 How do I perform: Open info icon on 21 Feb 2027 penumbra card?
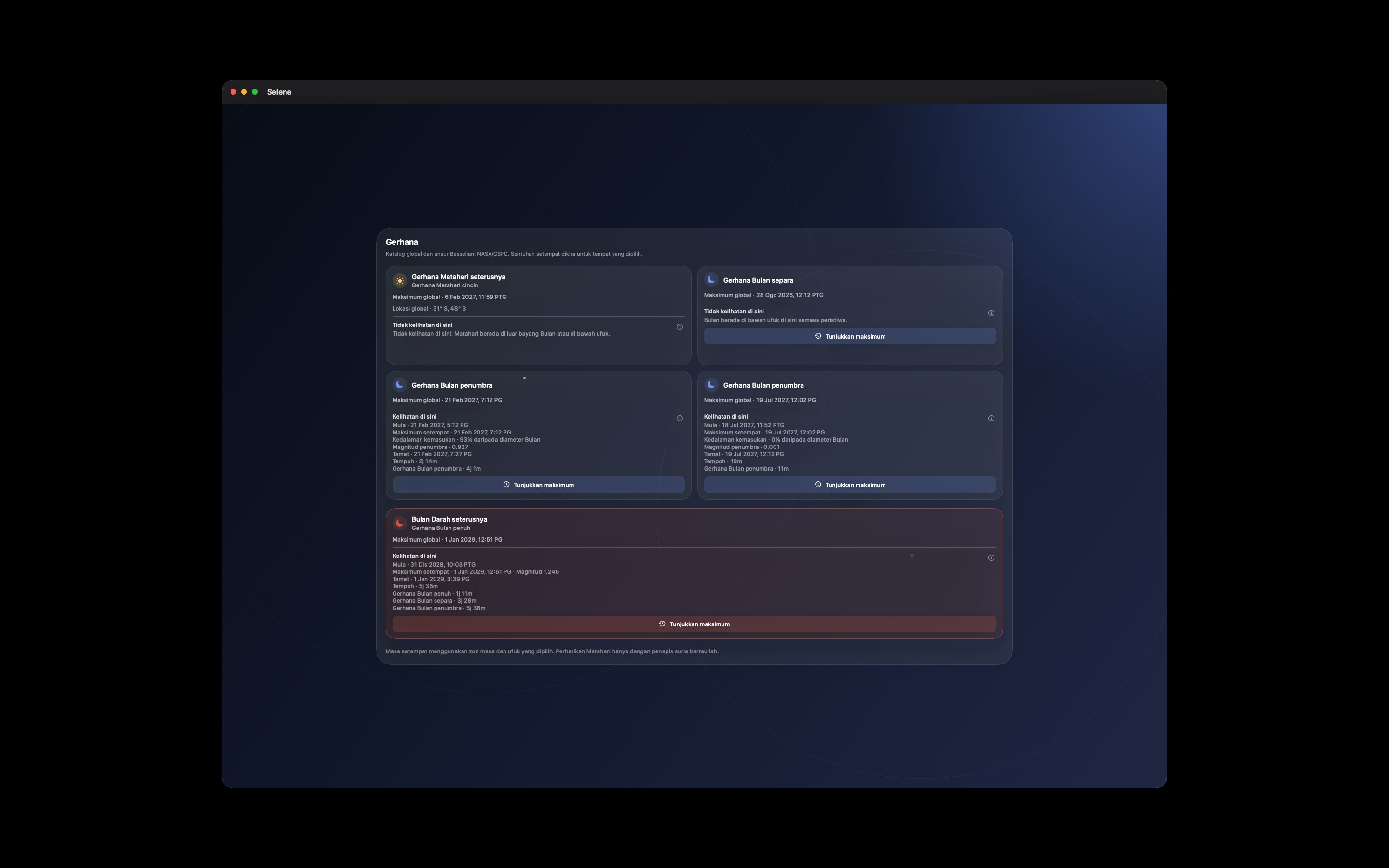coord(680,419)
